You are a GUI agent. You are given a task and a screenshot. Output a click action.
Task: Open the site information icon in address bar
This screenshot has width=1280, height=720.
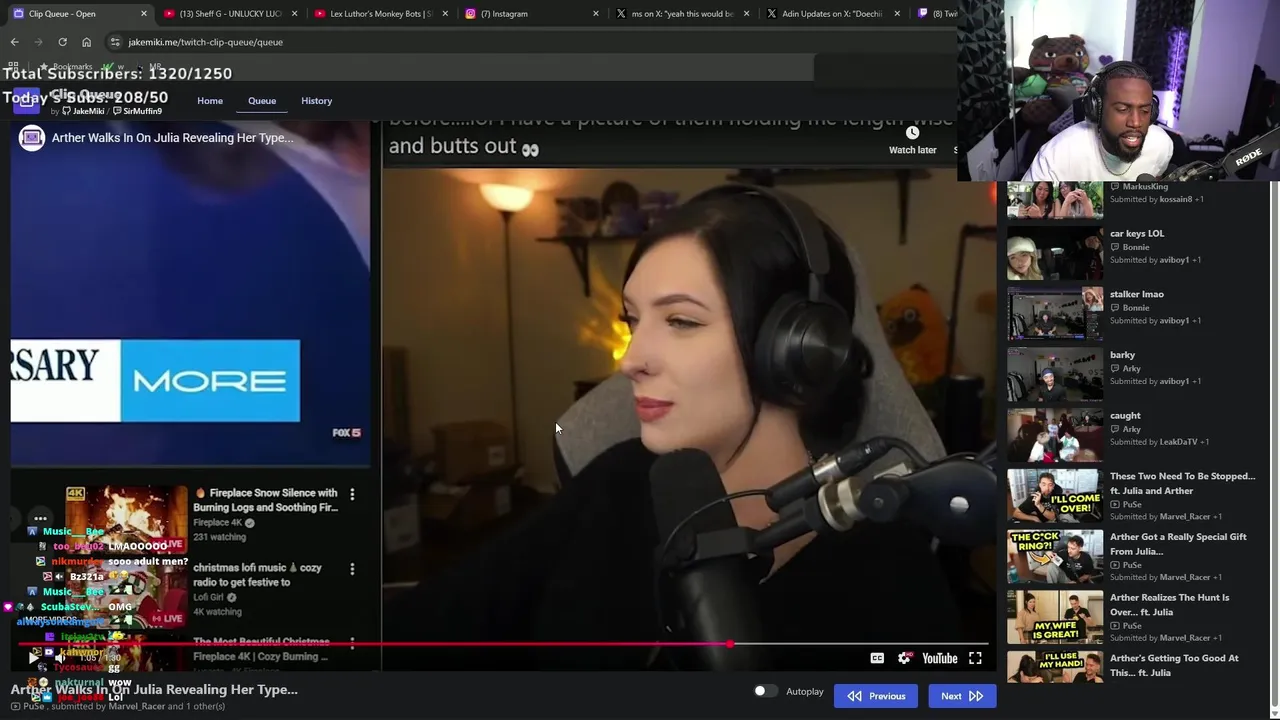pos(115,42)
